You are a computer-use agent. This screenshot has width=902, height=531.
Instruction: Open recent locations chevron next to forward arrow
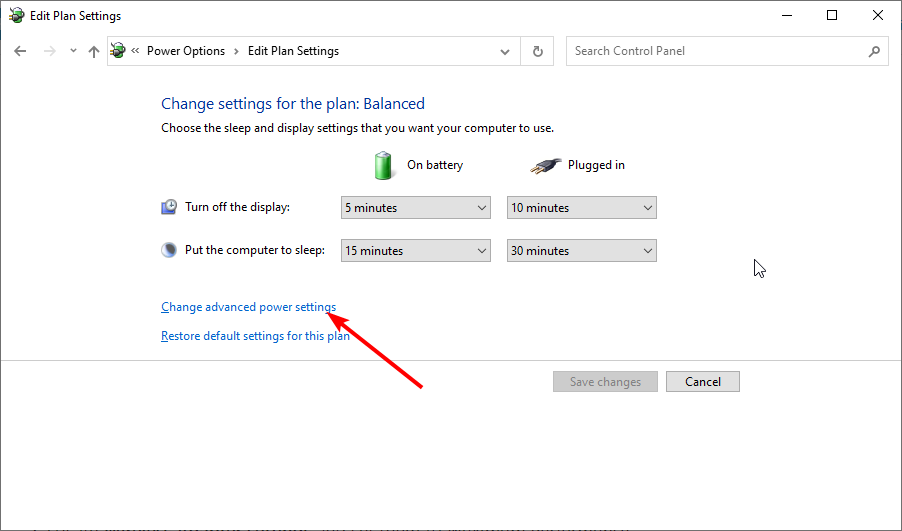pos(73,51)
